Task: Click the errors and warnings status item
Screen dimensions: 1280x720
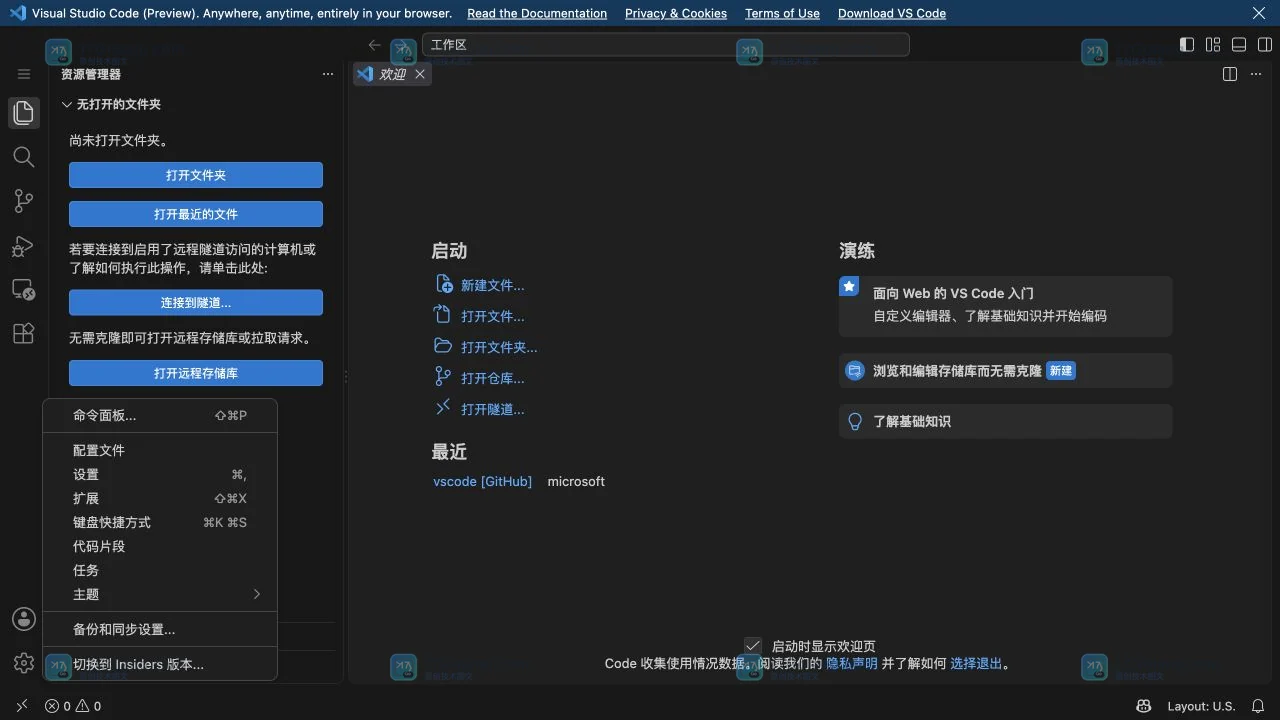Action: coord(73,706)
